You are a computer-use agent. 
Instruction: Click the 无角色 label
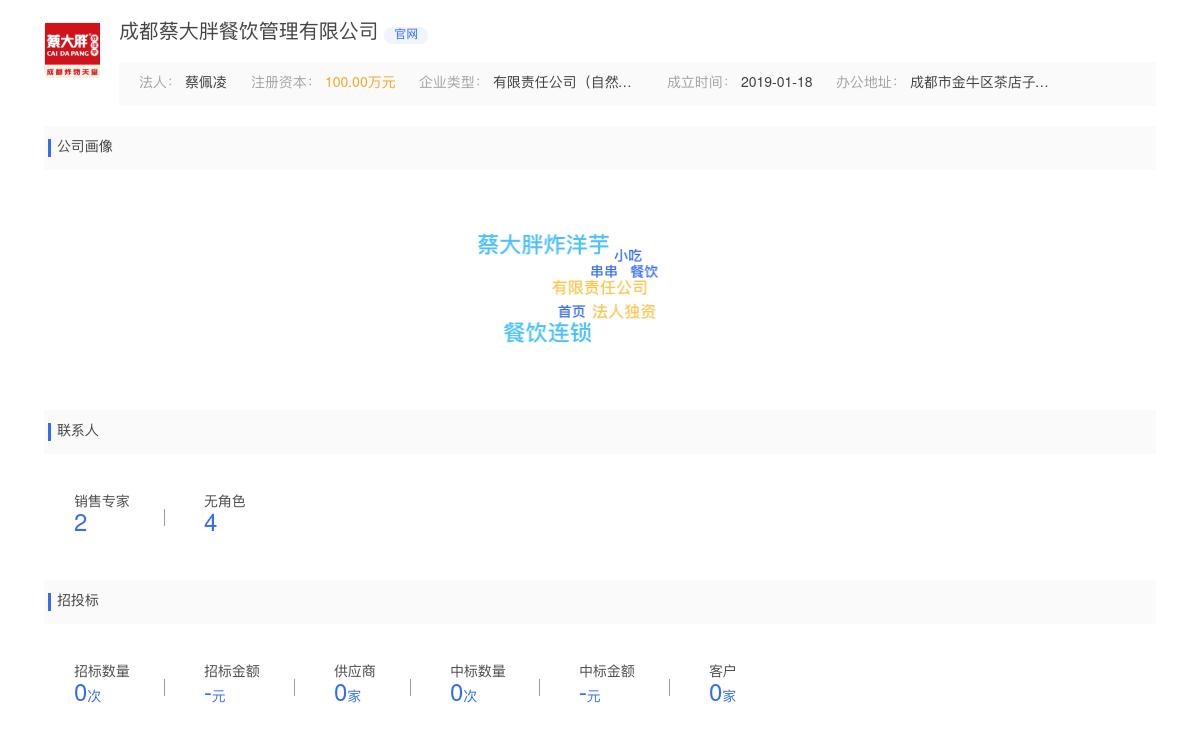tap(225, 501)
